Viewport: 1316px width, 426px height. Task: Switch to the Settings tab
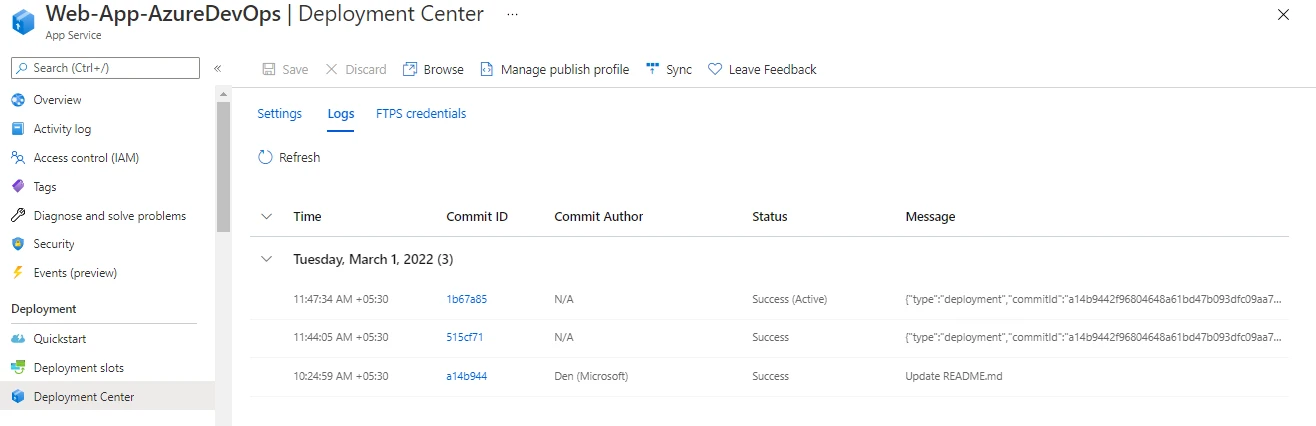pos(279,114)
